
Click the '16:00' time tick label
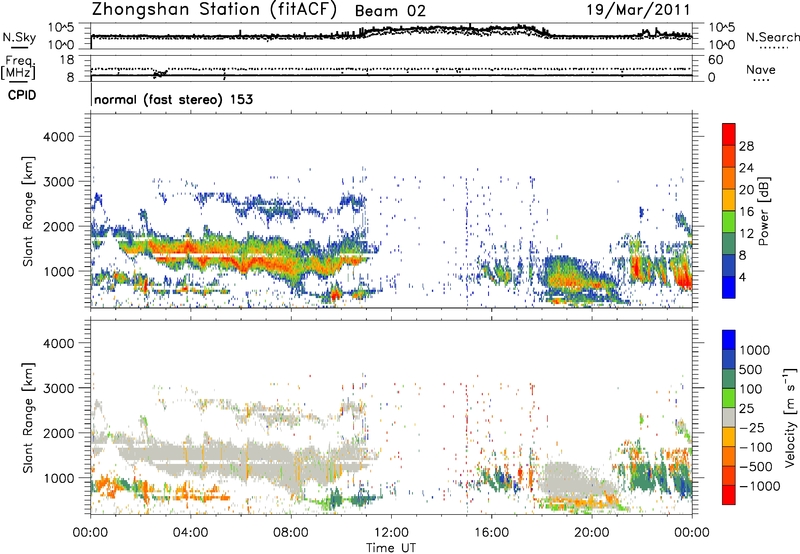[x=491, y=533]
